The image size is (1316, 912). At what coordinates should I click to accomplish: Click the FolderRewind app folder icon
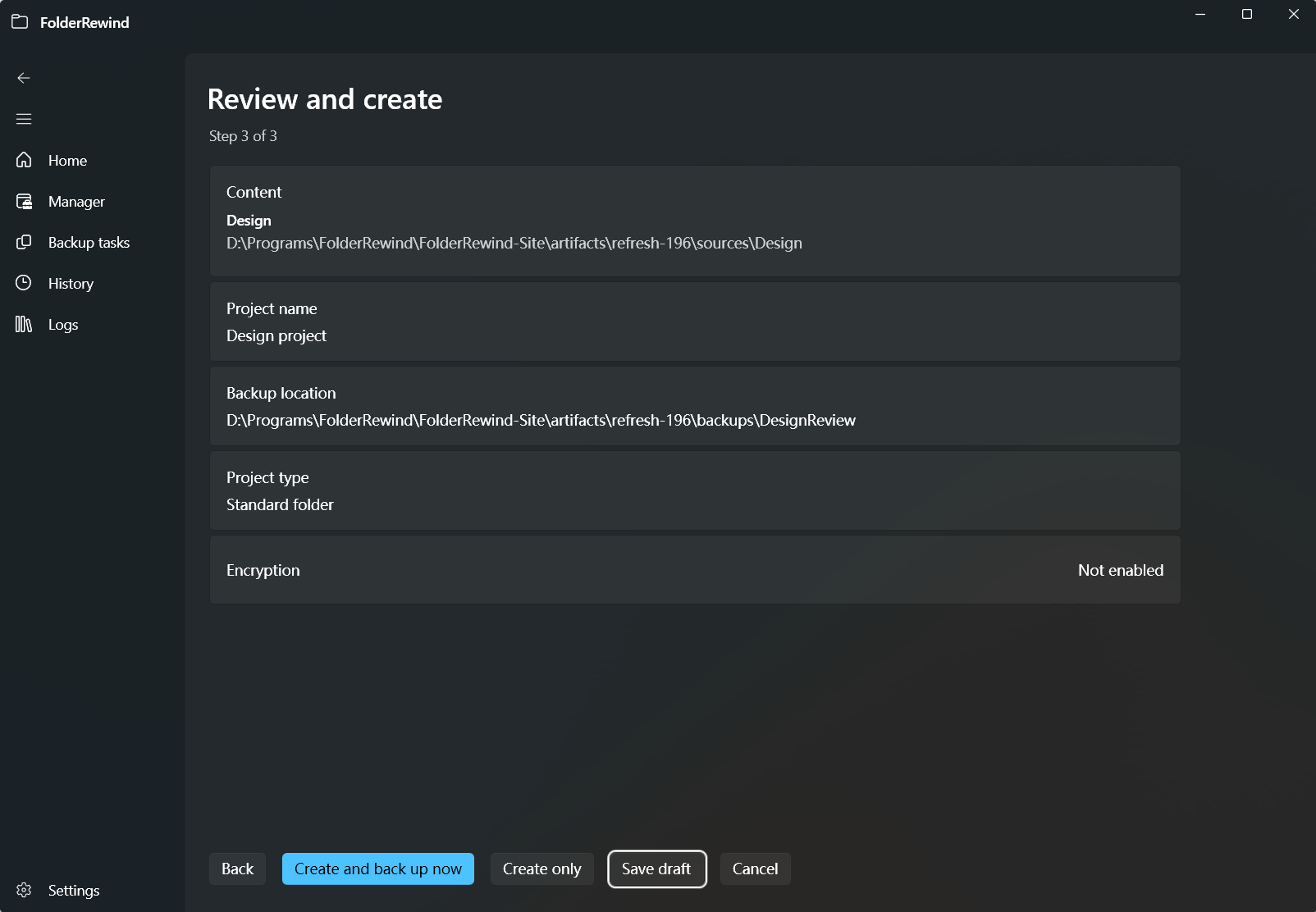click(x=20, y=22)
